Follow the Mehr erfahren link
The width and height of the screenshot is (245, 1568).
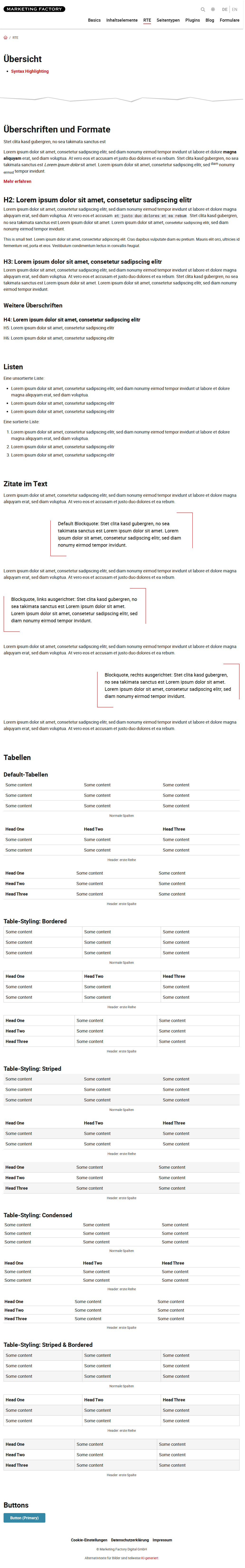pyautogui.click(x=18, y=181)
